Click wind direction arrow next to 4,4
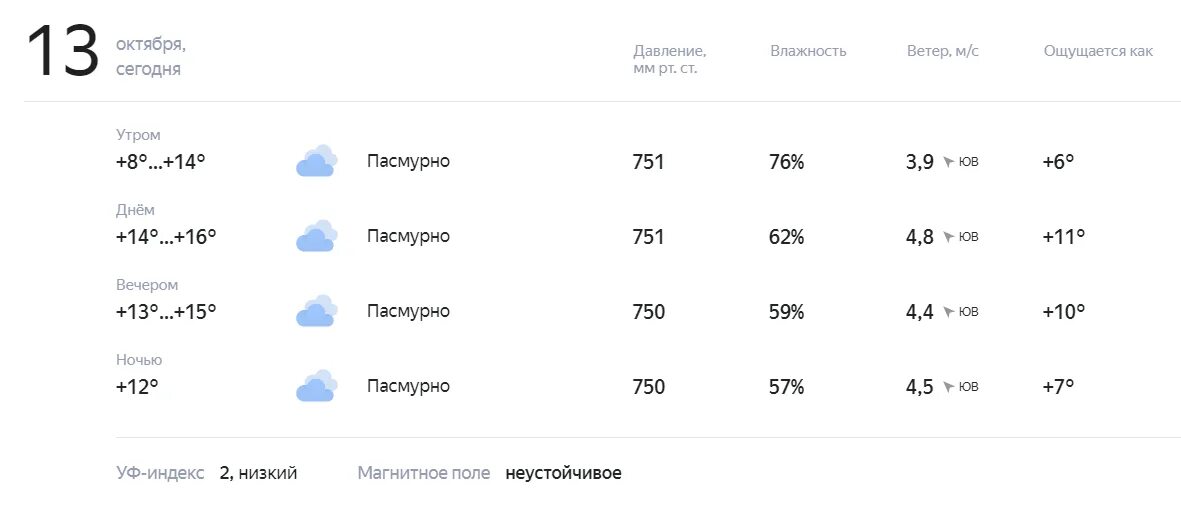This screenshot has height=505, width=1181. point(948,311)
